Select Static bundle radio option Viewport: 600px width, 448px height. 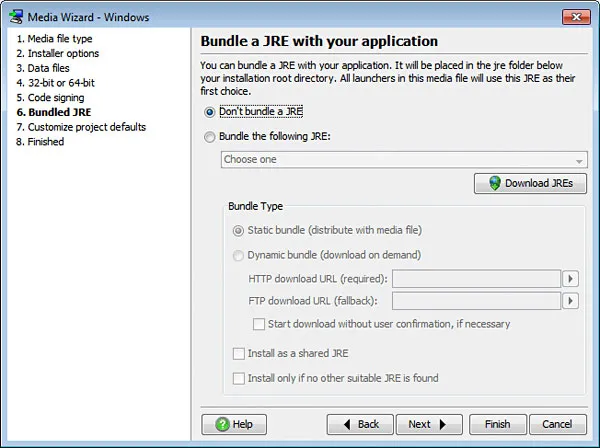coord(238,231)
